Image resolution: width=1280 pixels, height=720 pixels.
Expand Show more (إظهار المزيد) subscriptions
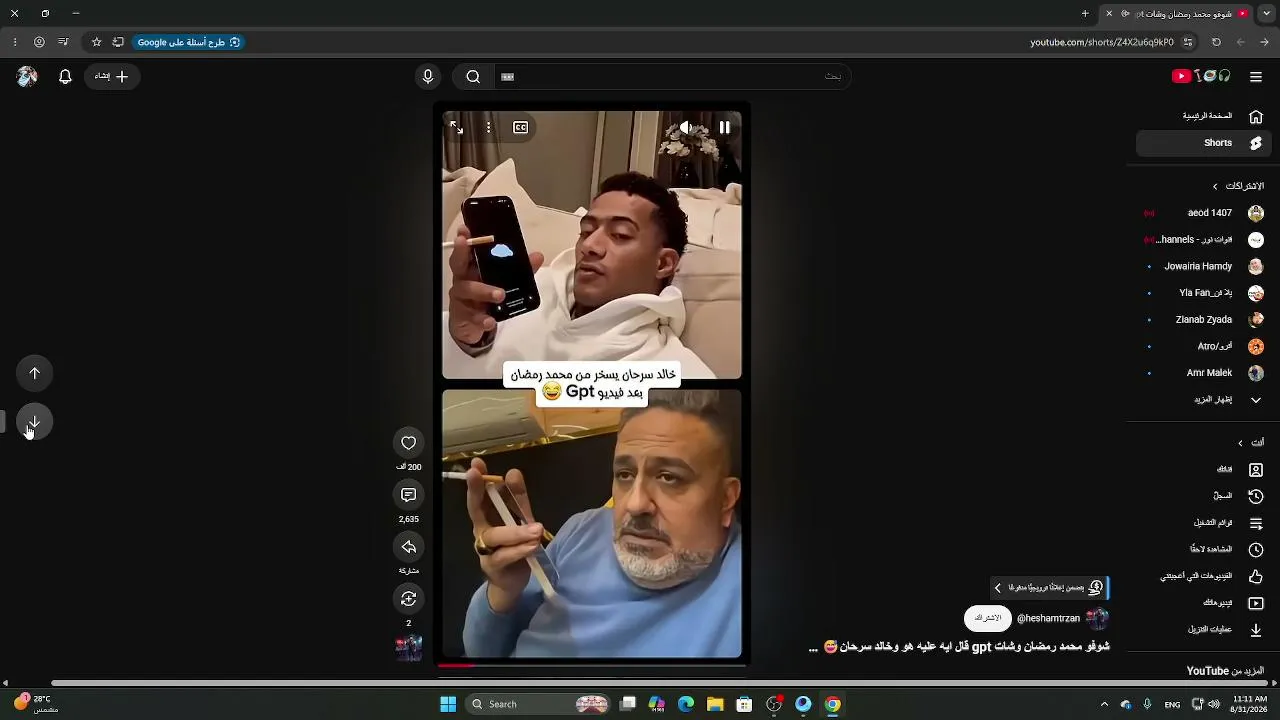coord(1206,400)
